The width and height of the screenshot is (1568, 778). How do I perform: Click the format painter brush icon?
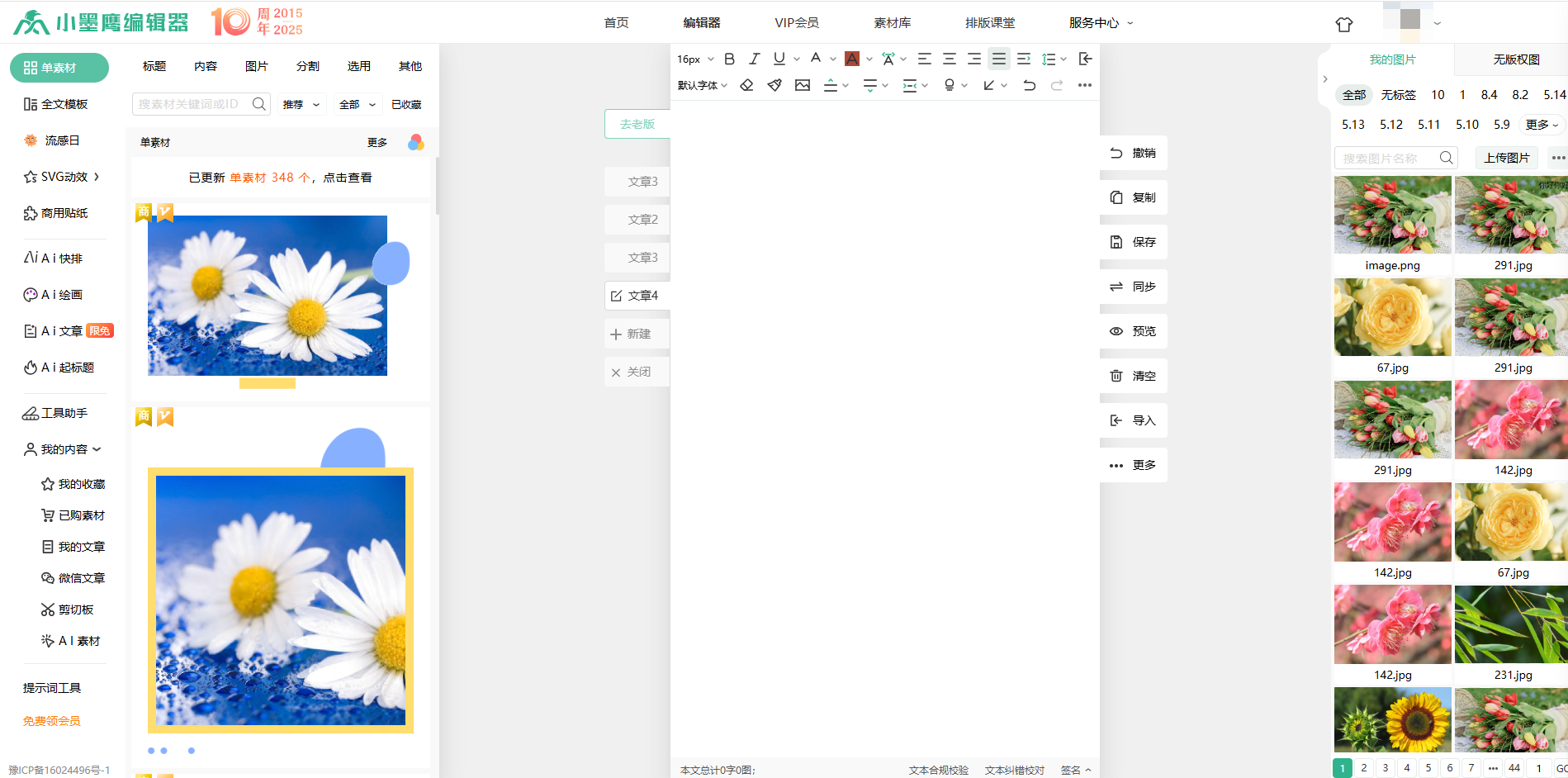(774, 85)
